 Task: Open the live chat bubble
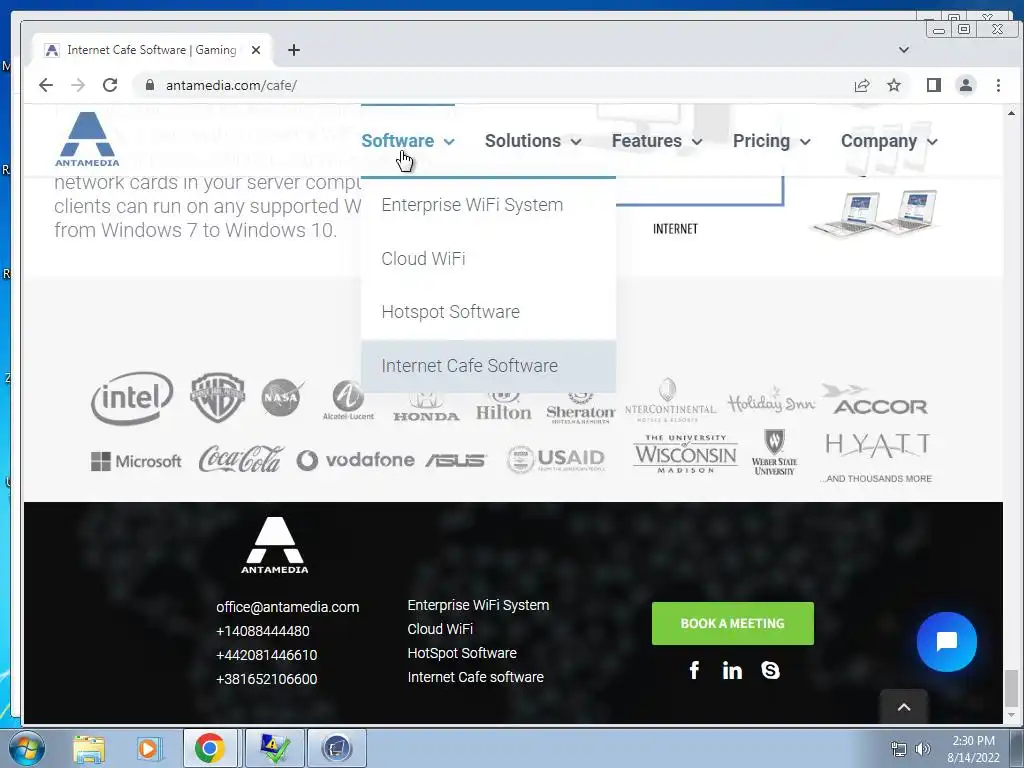coord(946,641)
